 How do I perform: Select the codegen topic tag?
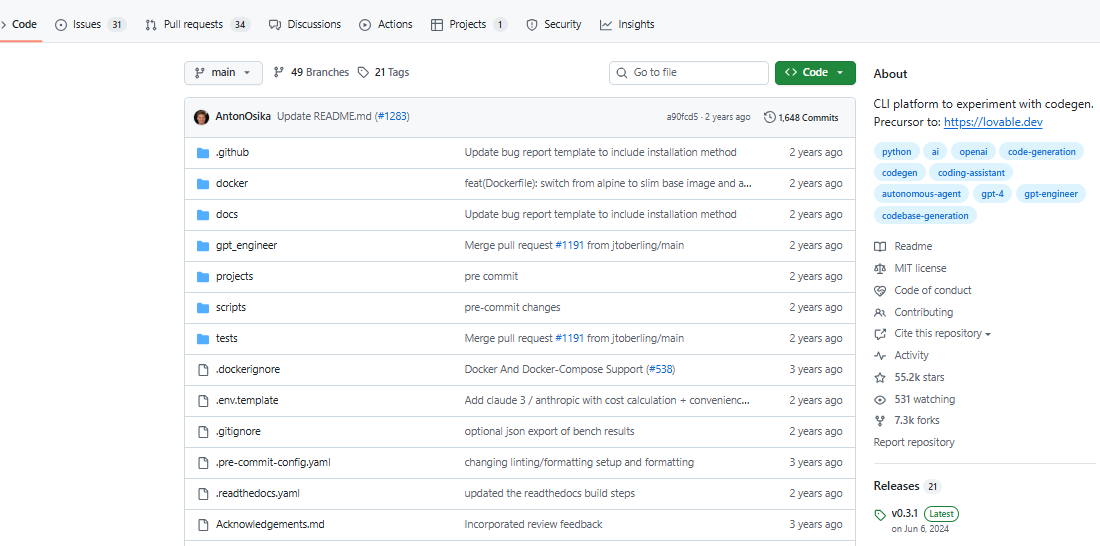(x=899, y=173)
